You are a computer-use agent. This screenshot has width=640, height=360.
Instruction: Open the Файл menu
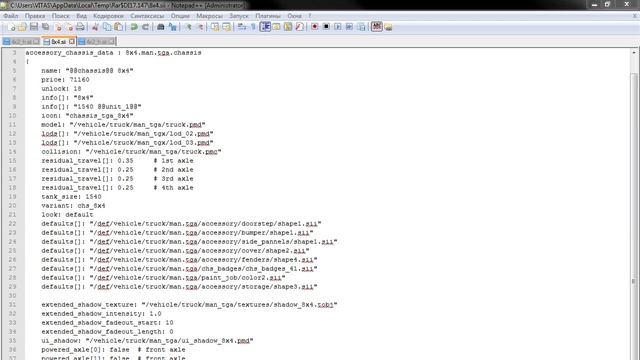point(11,16)
